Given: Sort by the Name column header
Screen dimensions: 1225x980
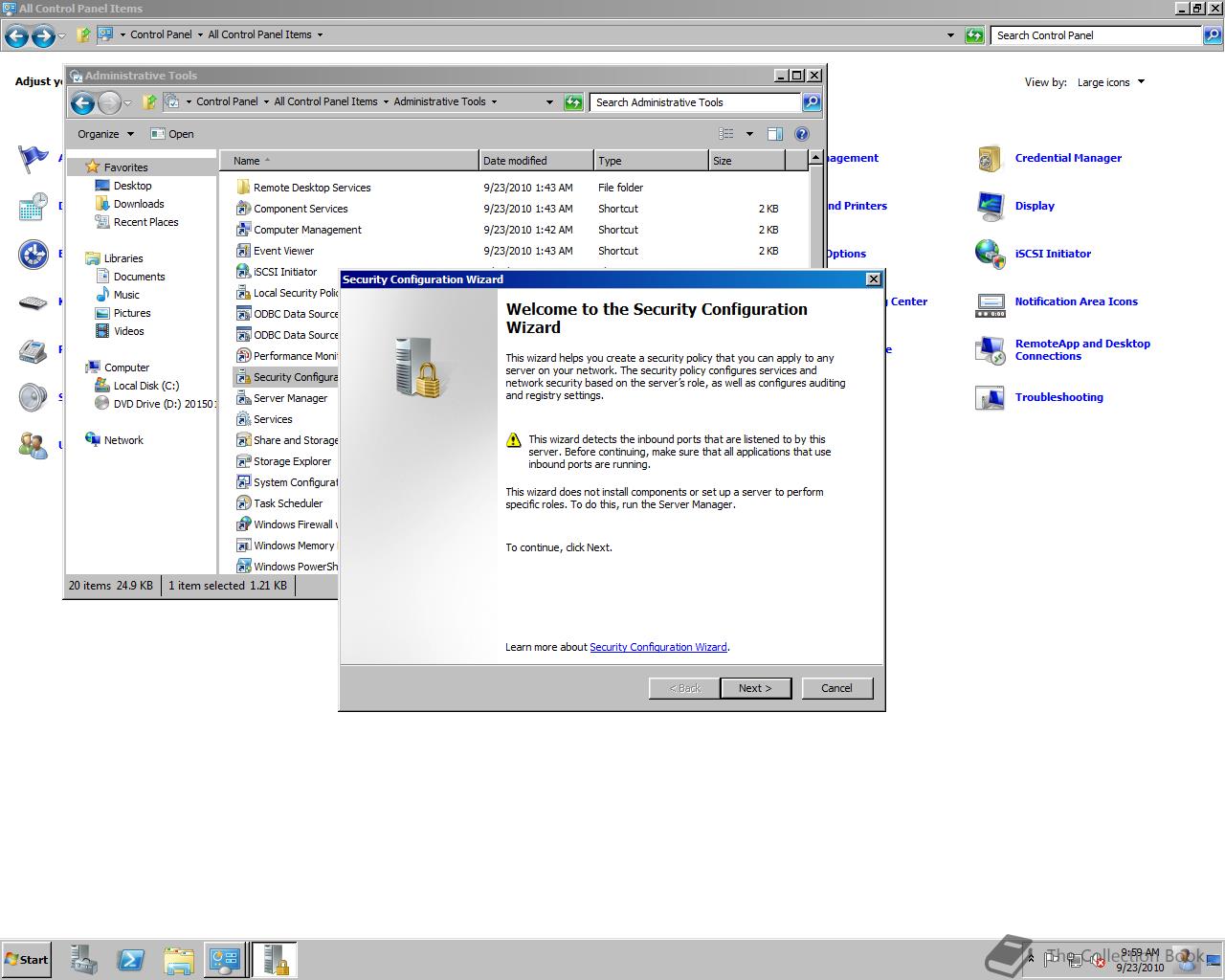Looking at the screenshot, I should 348,161.
